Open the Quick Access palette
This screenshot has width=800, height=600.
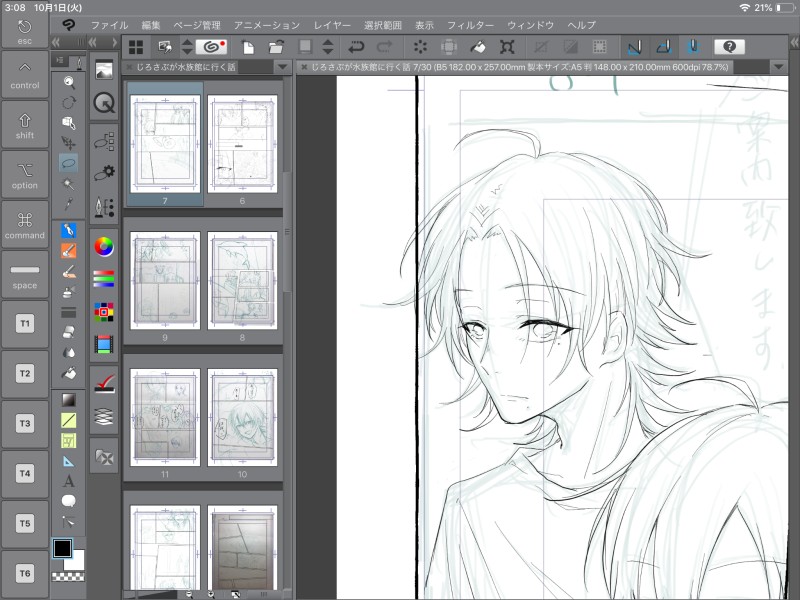click(x=103, y=102)
